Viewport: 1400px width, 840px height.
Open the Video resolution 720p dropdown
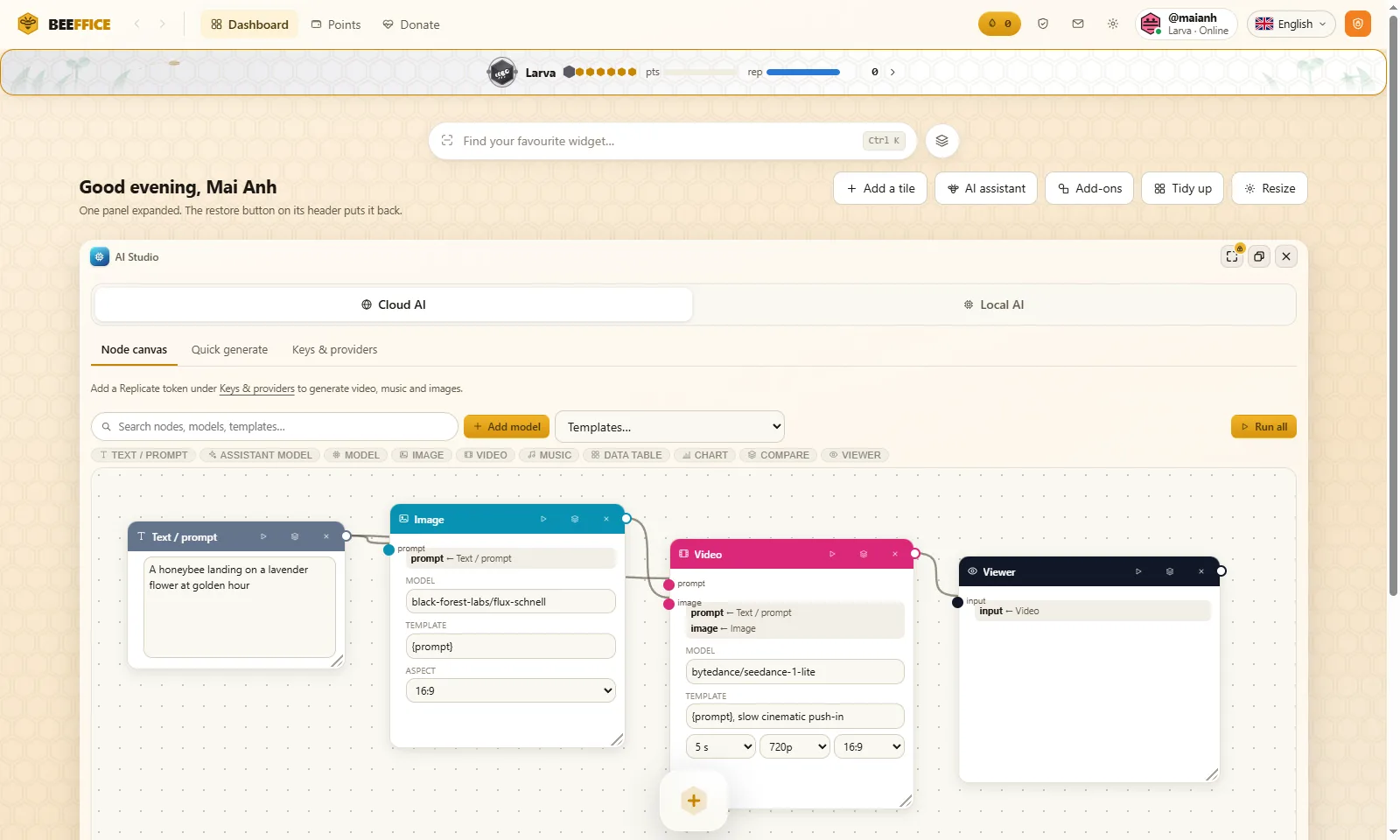[x=794, y=746]
